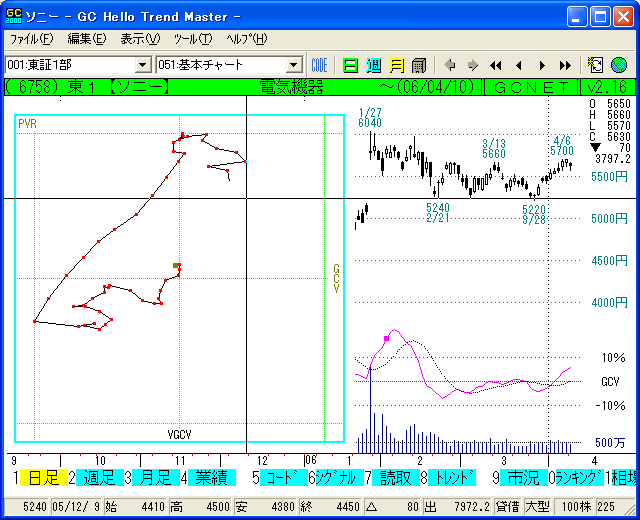Click the GCNET header label
Viewport: 640px width, 520px height.
click(531, 87)
